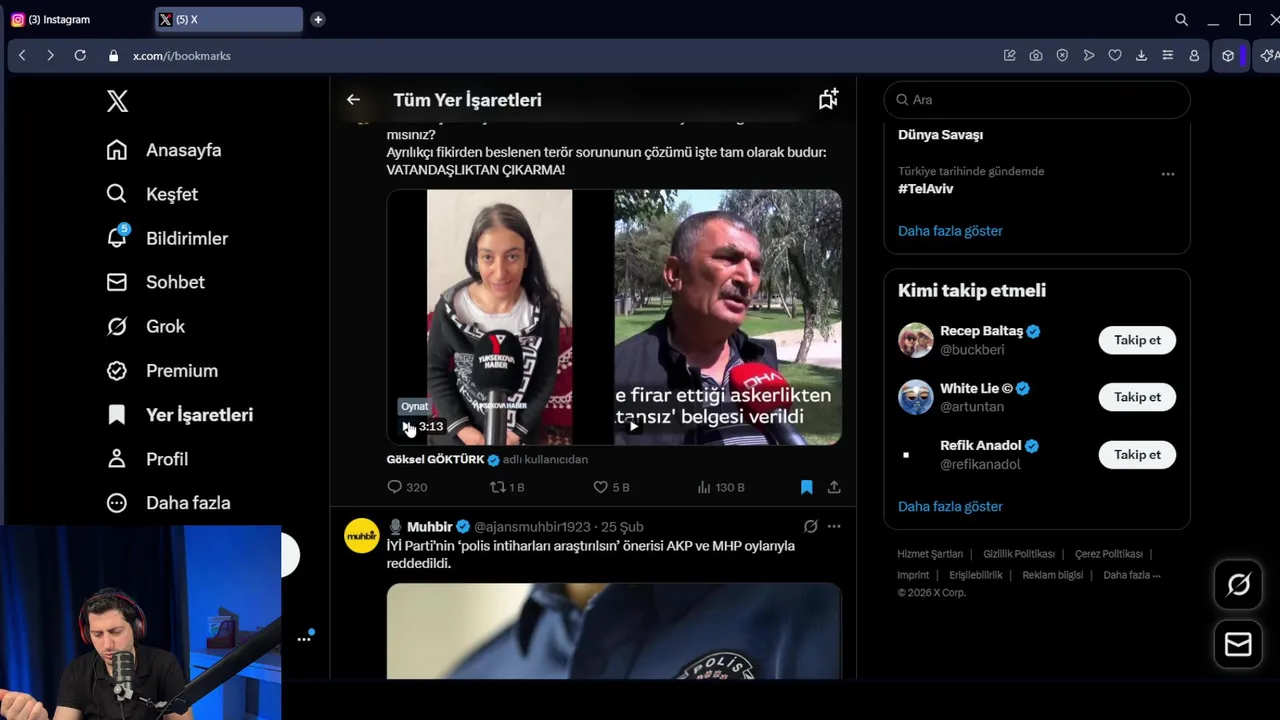This screenshot has width=1280, height=720.
Task: Open more options for the #TelAviv trend
Action: point(1167,174)
